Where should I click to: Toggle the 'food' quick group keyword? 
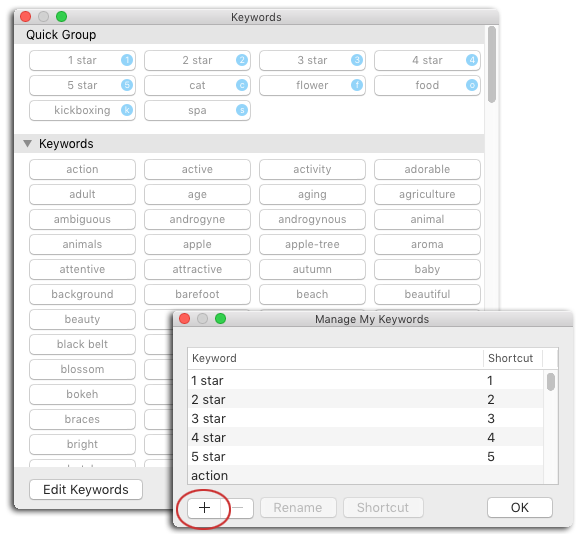tap(427, 85)
